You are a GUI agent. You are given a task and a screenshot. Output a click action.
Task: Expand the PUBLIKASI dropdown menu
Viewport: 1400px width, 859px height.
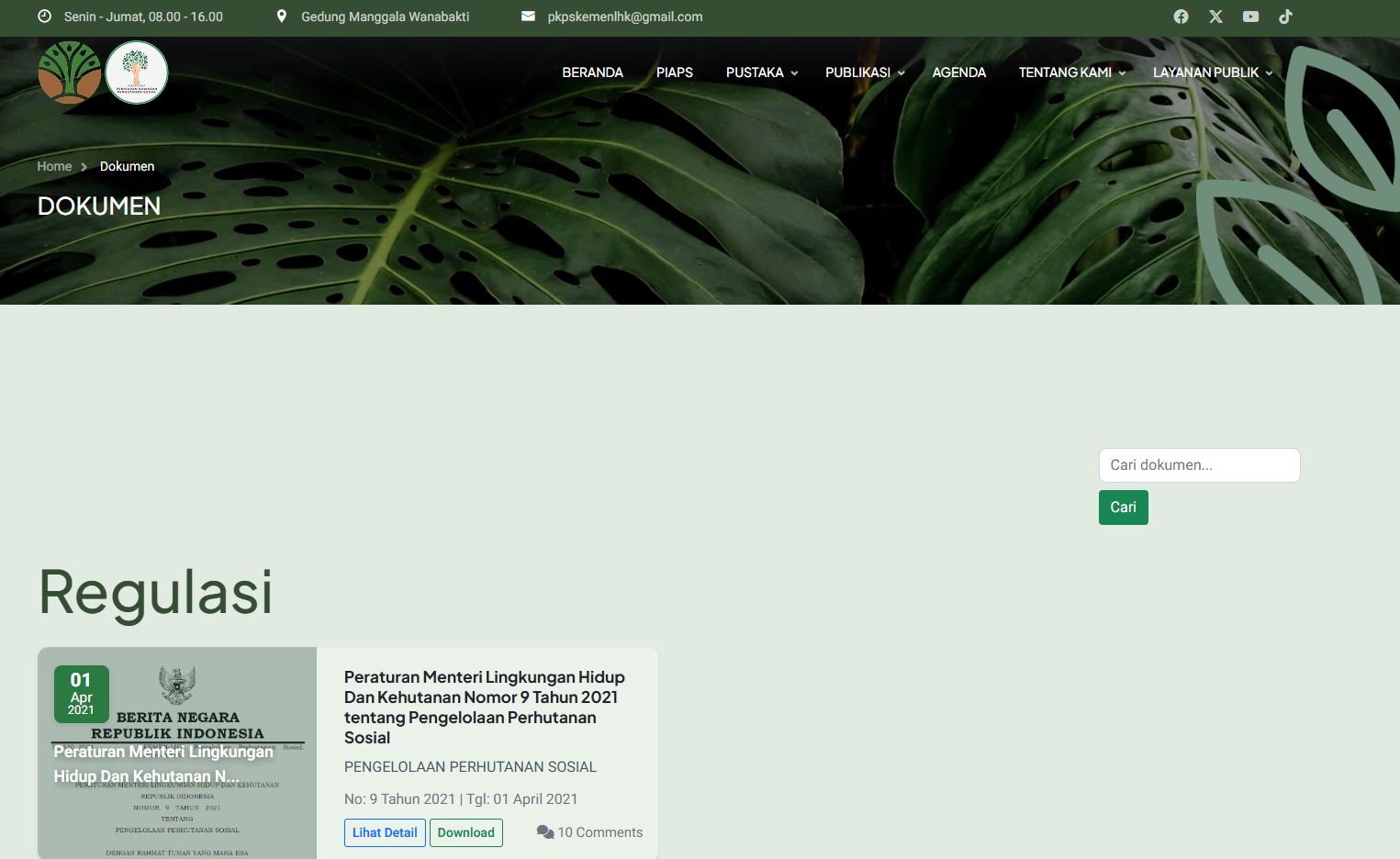pos(864,73)
